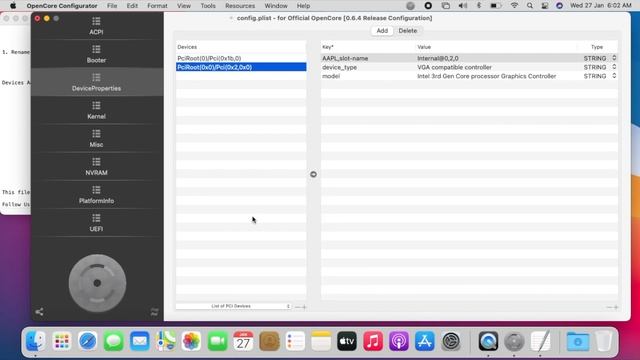Open the List of PCI Devices dropdown
This screenshot has width=640, height=360.
coord(233,306)
